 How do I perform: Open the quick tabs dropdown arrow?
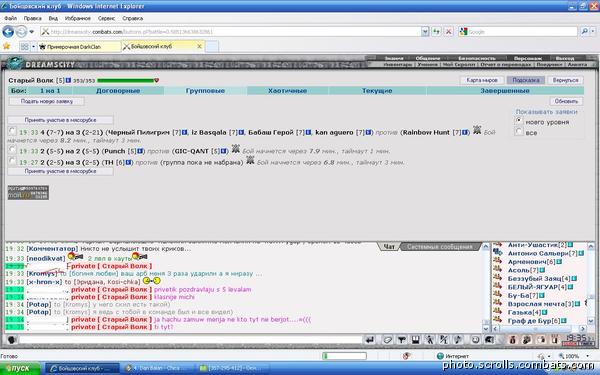pos(33,47)
